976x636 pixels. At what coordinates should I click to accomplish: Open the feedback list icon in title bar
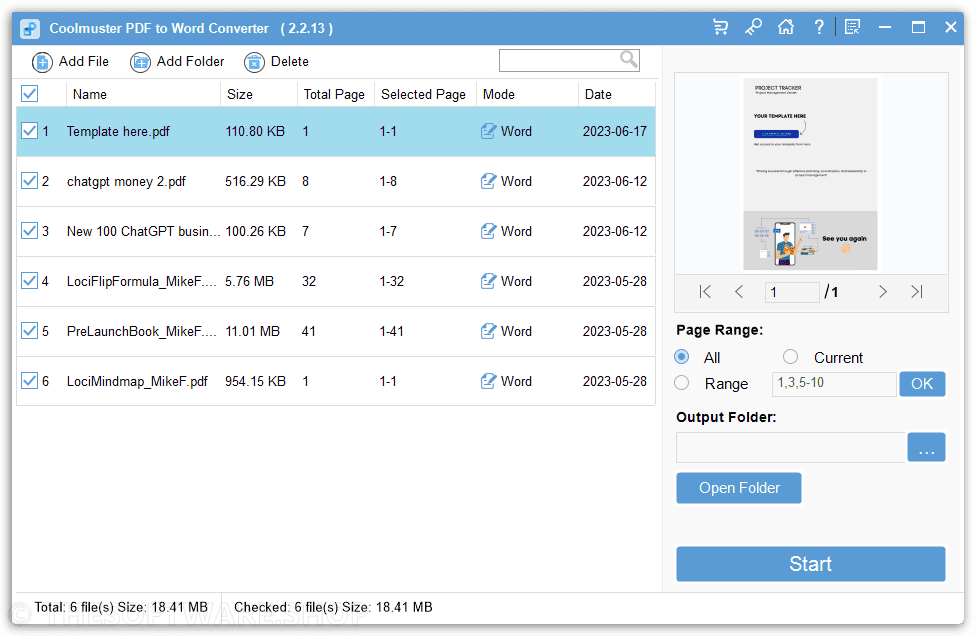(852, 27)
